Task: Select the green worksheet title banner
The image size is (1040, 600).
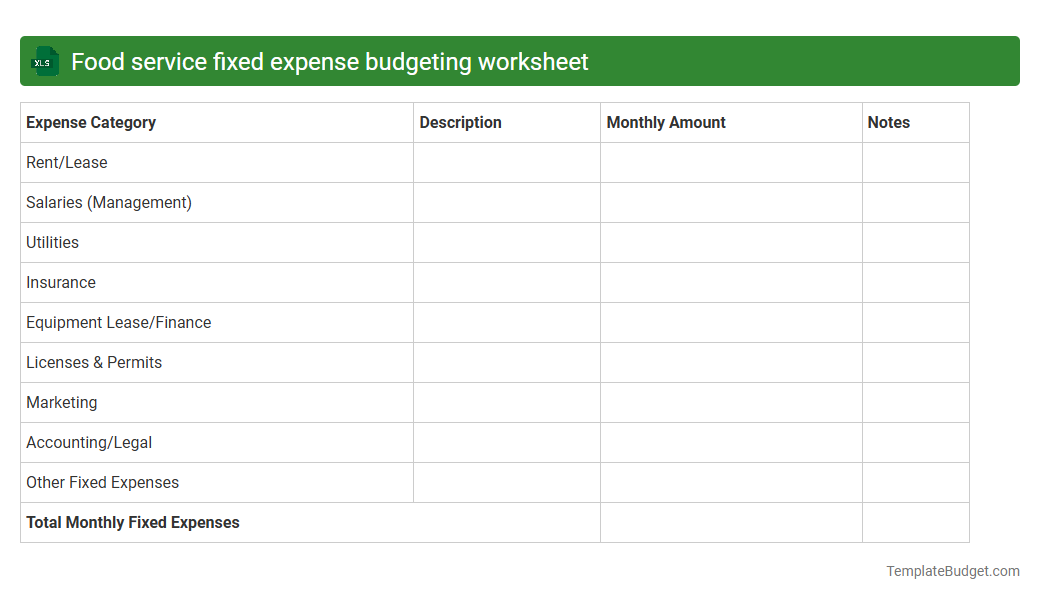Action: 520,61
